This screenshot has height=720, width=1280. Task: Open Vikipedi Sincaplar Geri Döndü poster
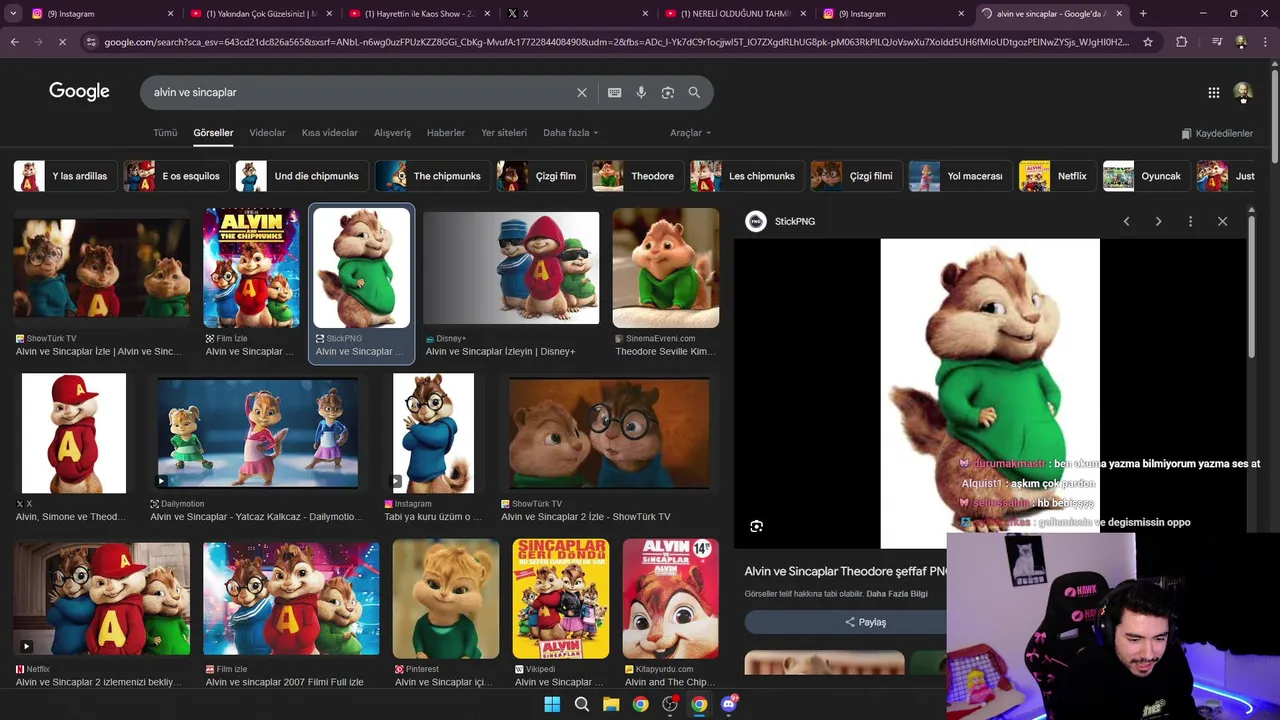tap(561, 598)
